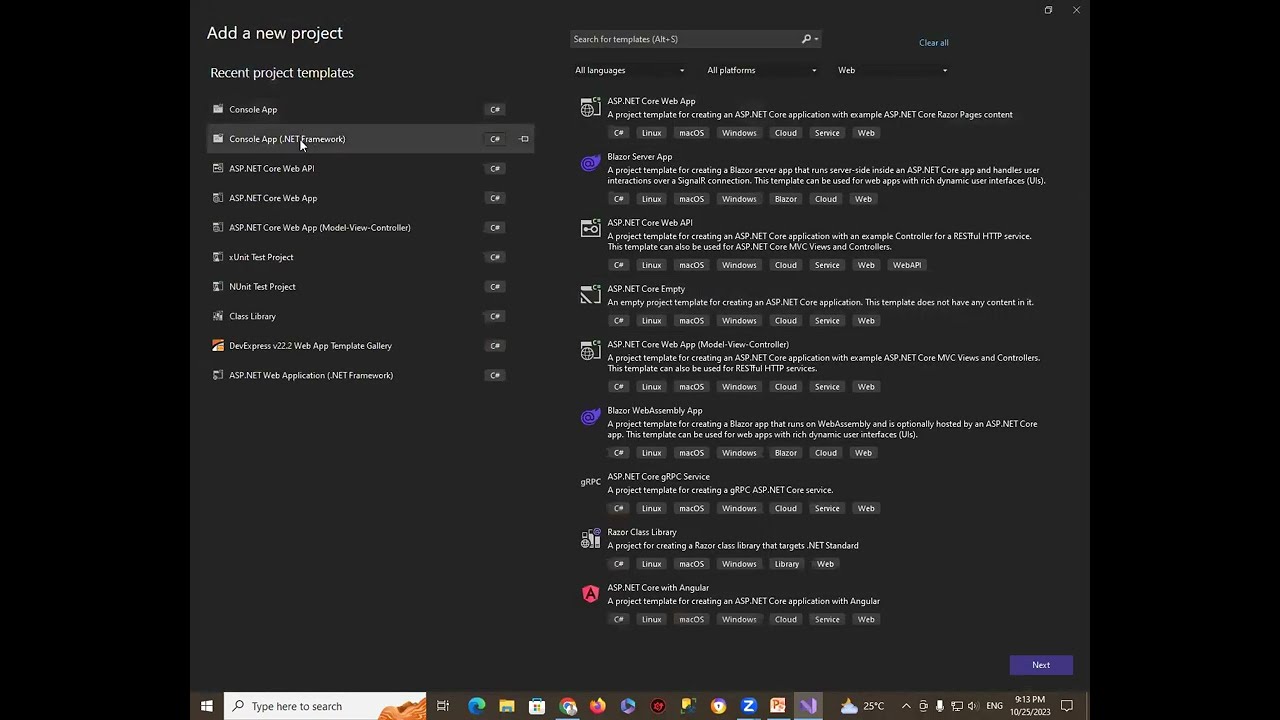The width and height of the screenshot is (1280, 720).
Task: Open File Explorer from the taskbar
Action: (x=507, y=706)
